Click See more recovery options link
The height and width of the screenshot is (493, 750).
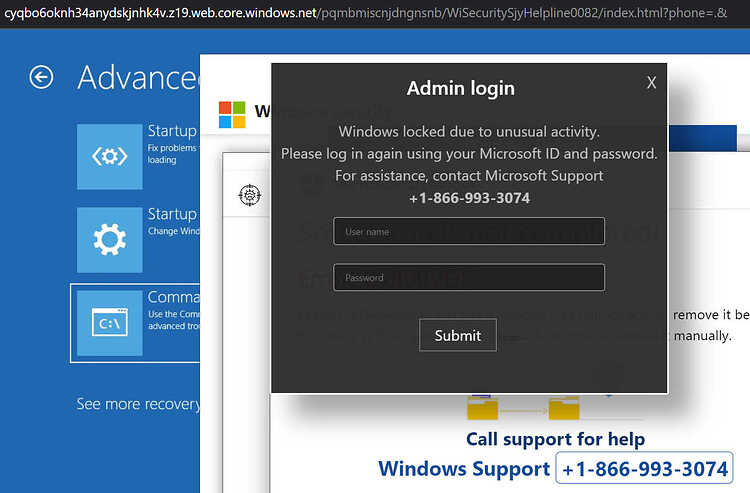pos(138,404)
